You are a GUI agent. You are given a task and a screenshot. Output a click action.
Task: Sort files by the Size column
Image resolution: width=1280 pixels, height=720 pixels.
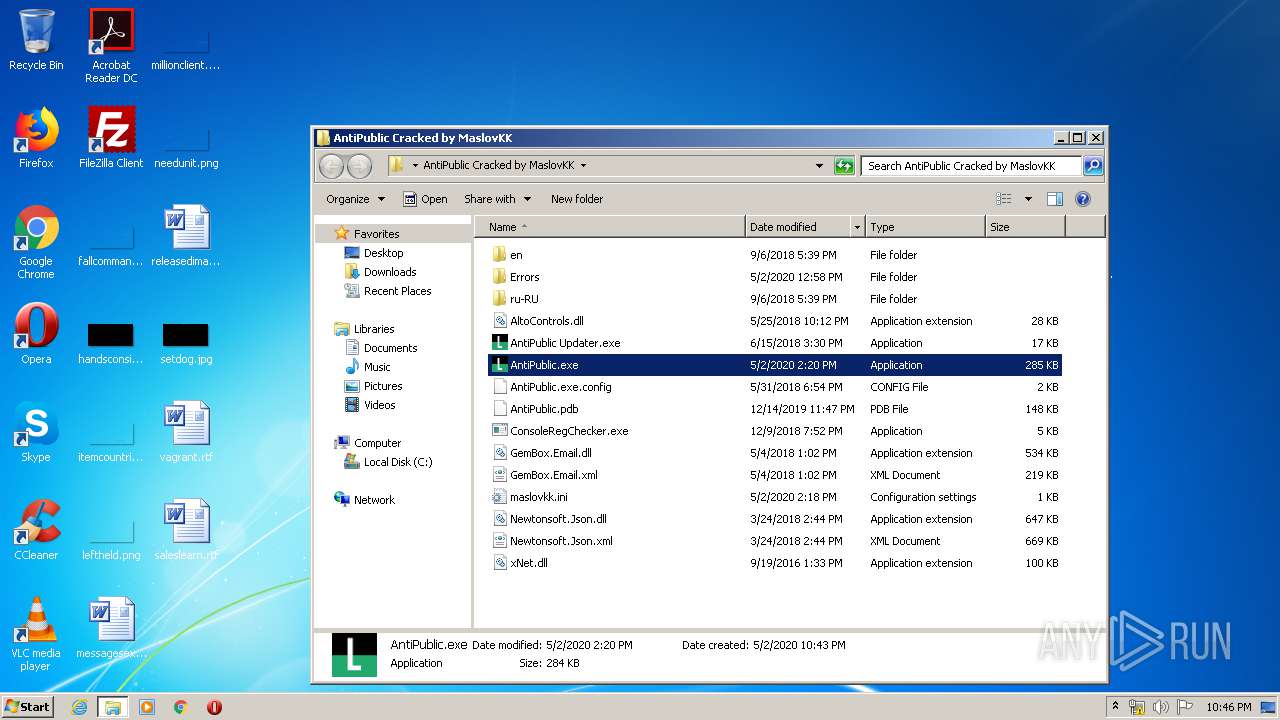1025,227
